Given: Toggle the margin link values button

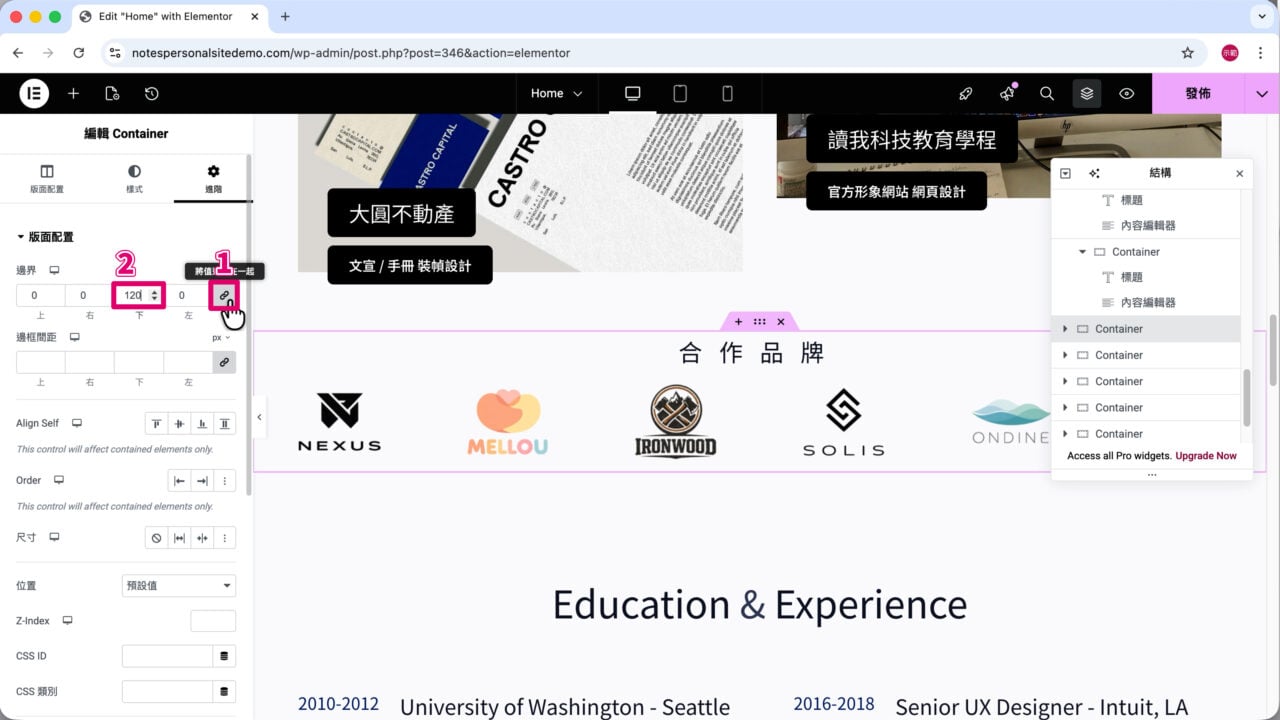Looking at the screenshot, I should click(x=224, y=295).
